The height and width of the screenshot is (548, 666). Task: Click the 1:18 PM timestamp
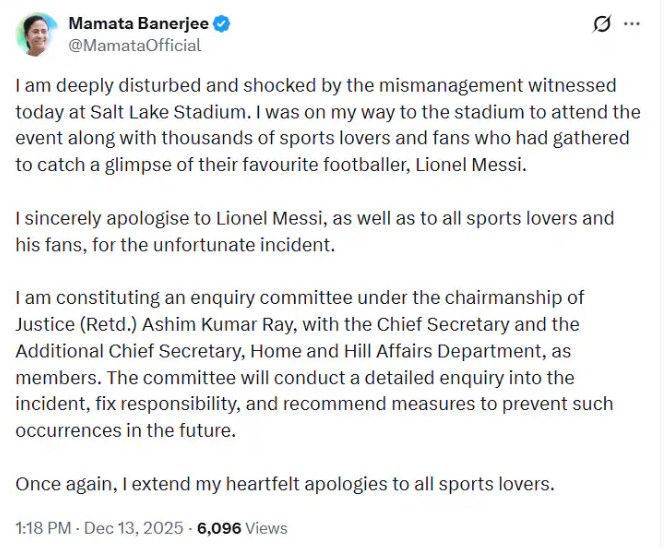41,527
